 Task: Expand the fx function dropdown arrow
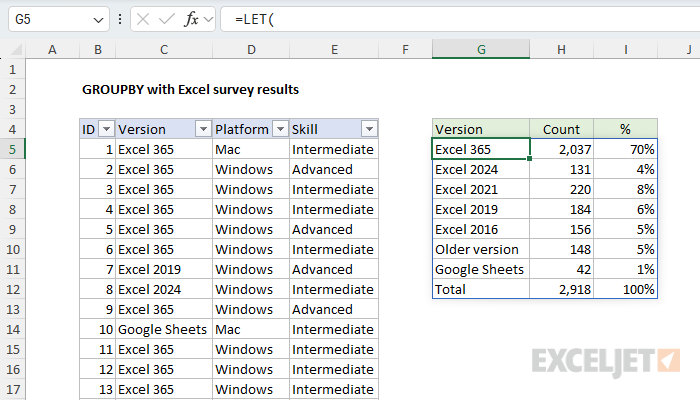click(x=208, y=20)
